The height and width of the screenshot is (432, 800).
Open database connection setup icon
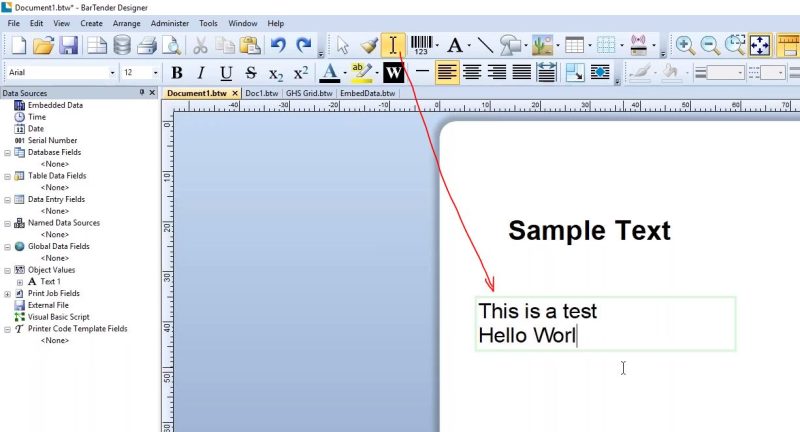(122, 45)
